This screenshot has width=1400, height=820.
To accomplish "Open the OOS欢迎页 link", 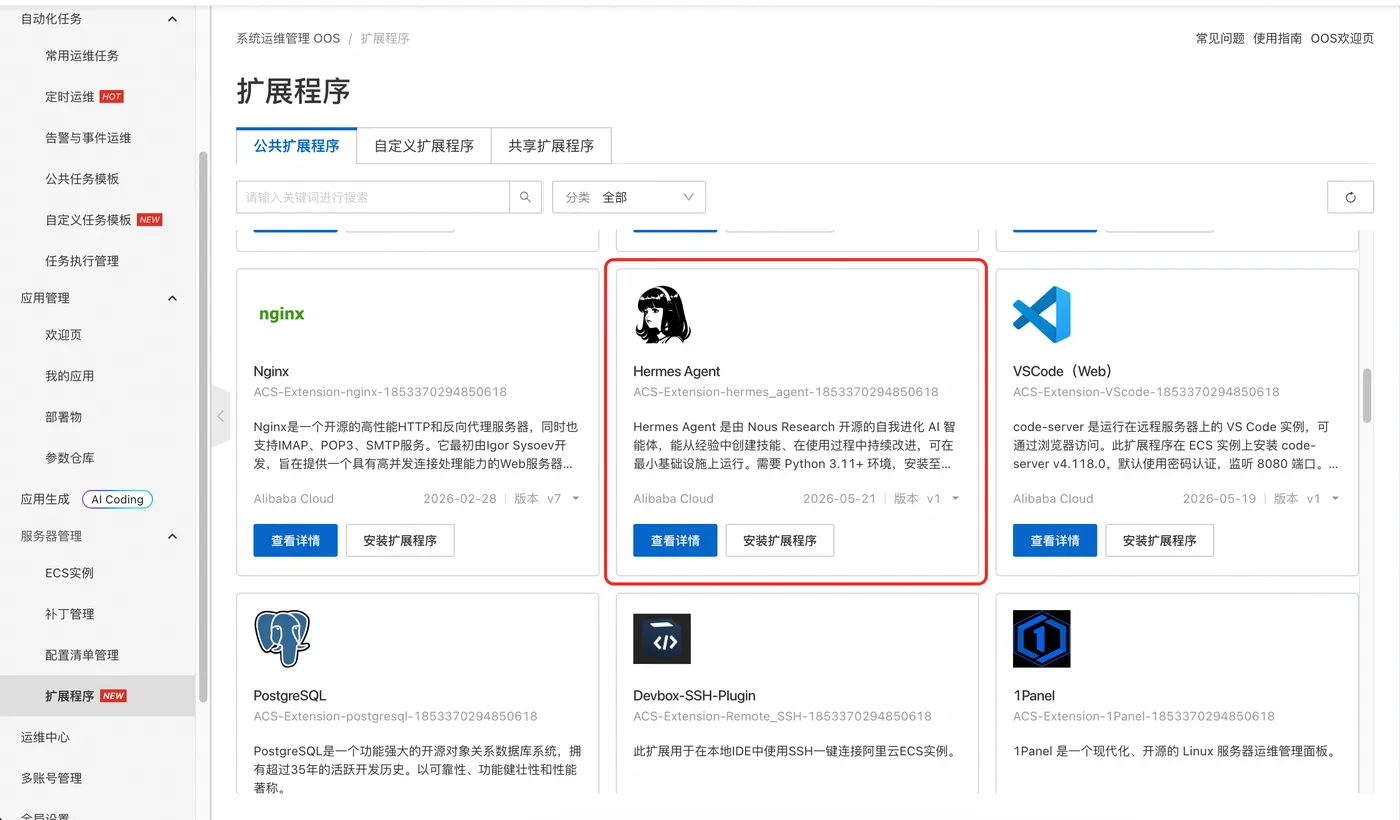I will tap(1342, 38).
